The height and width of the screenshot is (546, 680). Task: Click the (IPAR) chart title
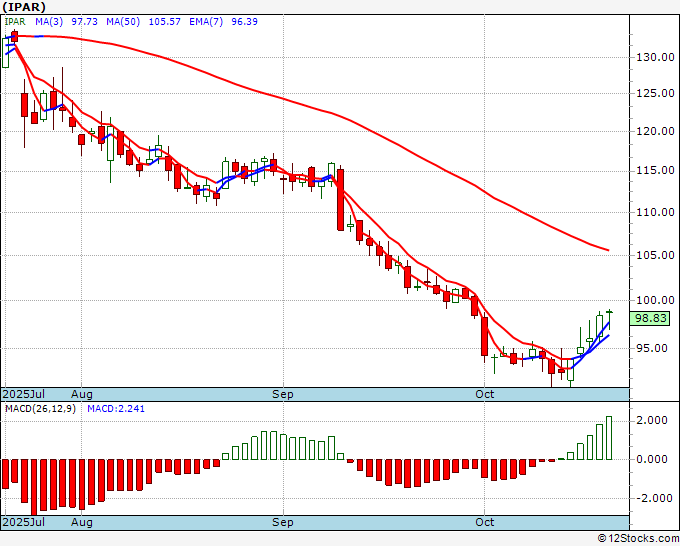[x=24, y=7]
